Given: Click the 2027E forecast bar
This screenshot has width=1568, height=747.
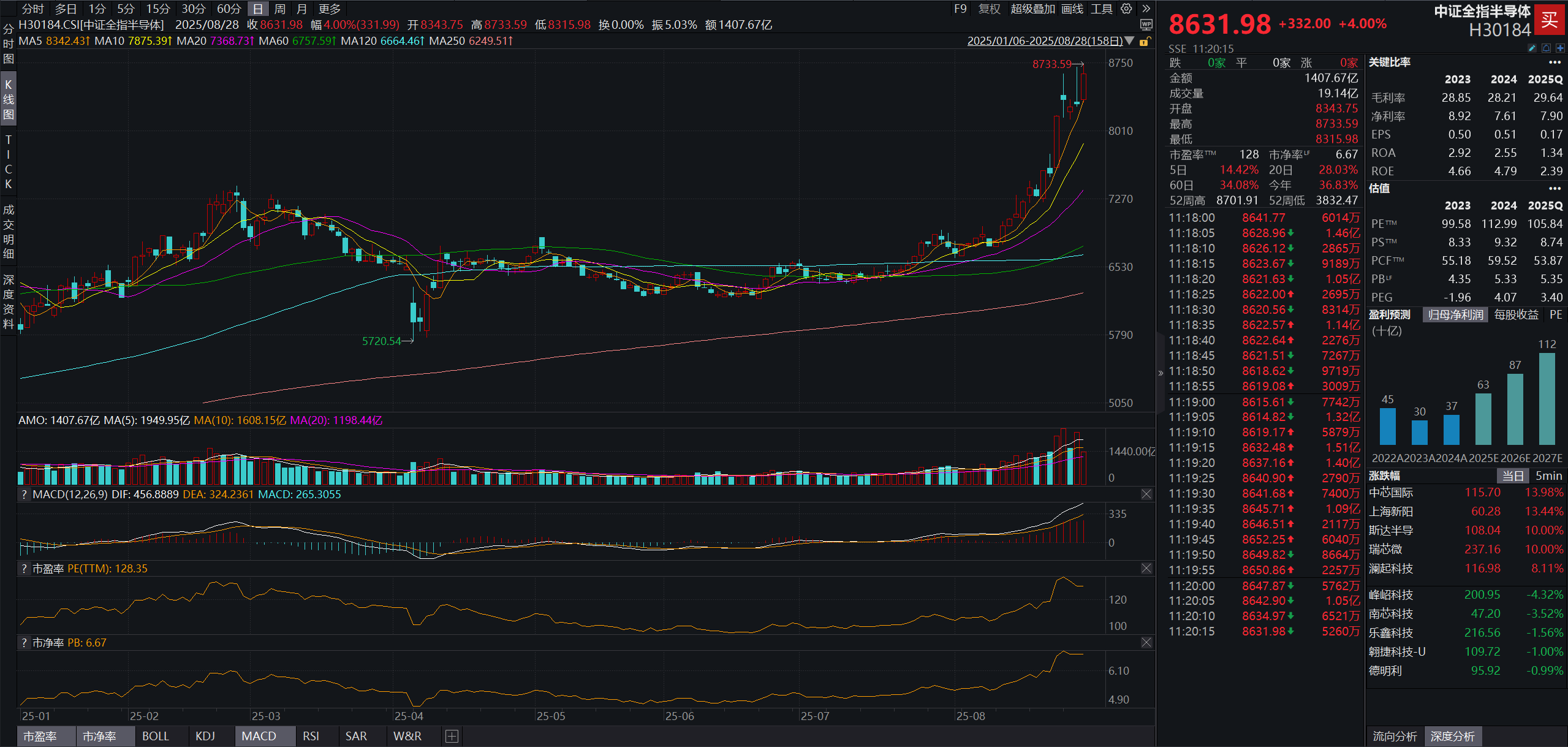Looking at the screenshot, I should [x=1547, y=398].
